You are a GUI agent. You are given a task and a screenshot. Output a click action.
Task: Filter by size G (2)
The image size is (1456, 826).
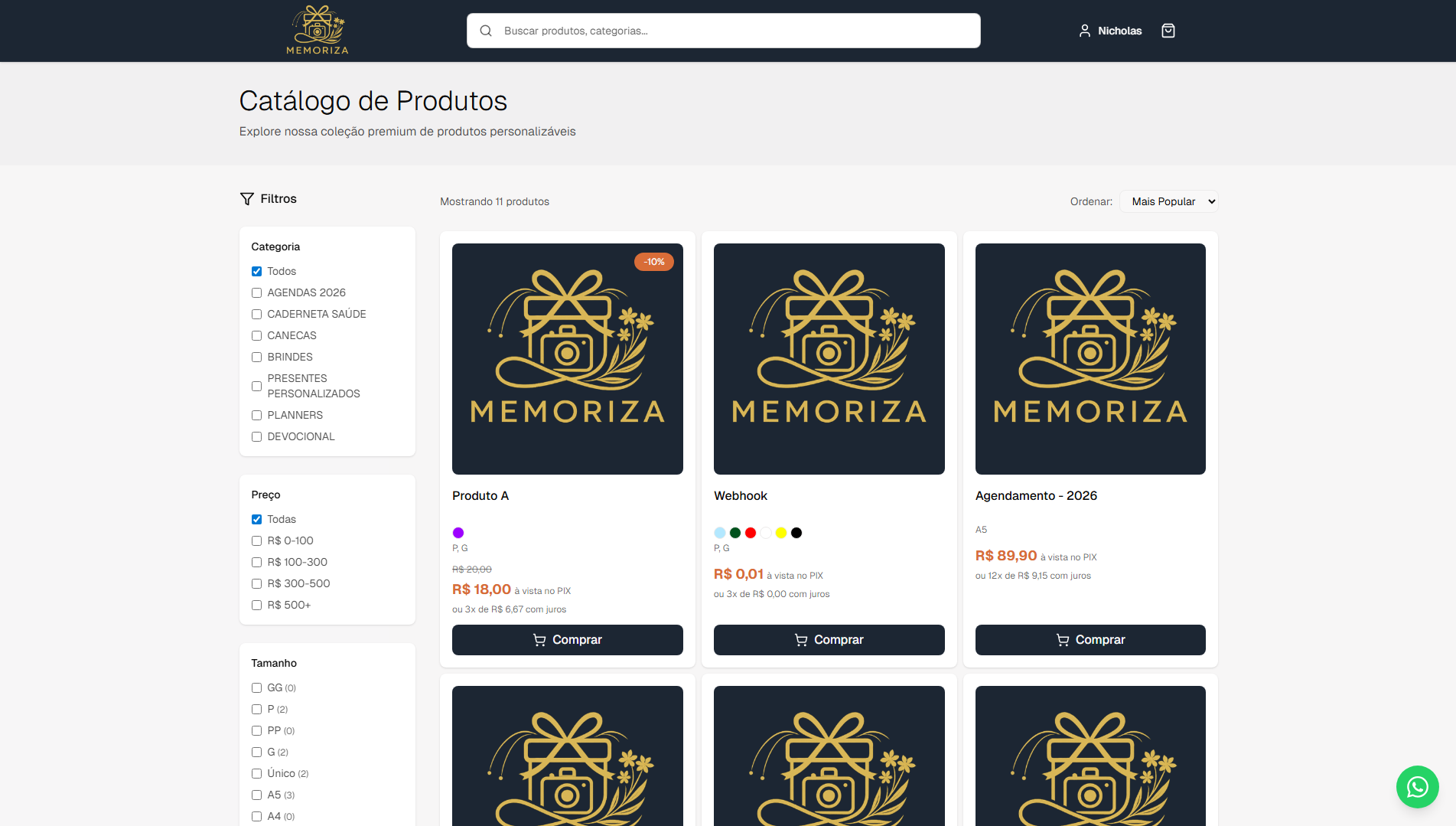[x=256, y=752]
